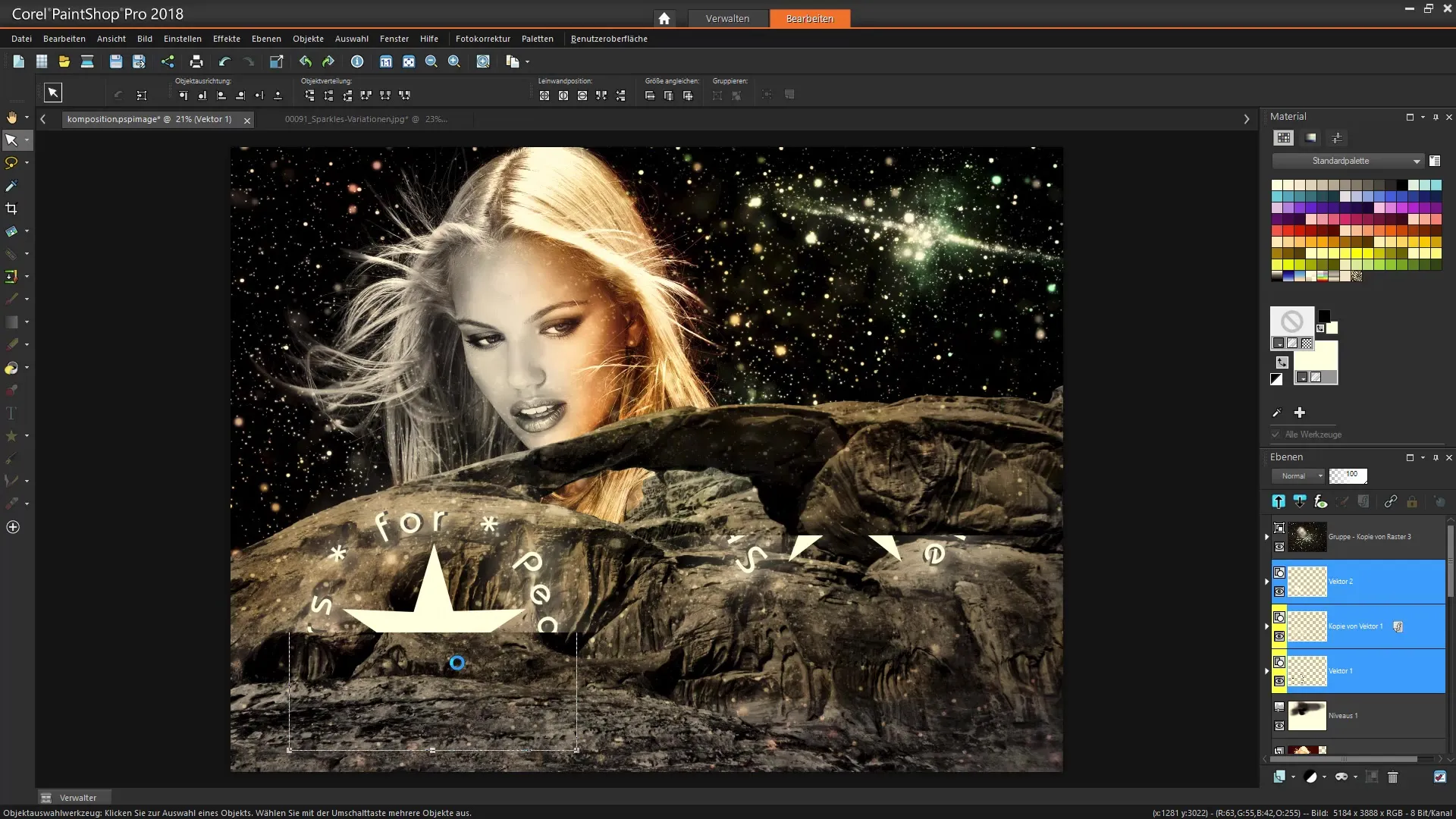Screen dimensions: 1456x819
Task: Toggle visibility of Vektor 1 layer
Action: [1279, 681]
